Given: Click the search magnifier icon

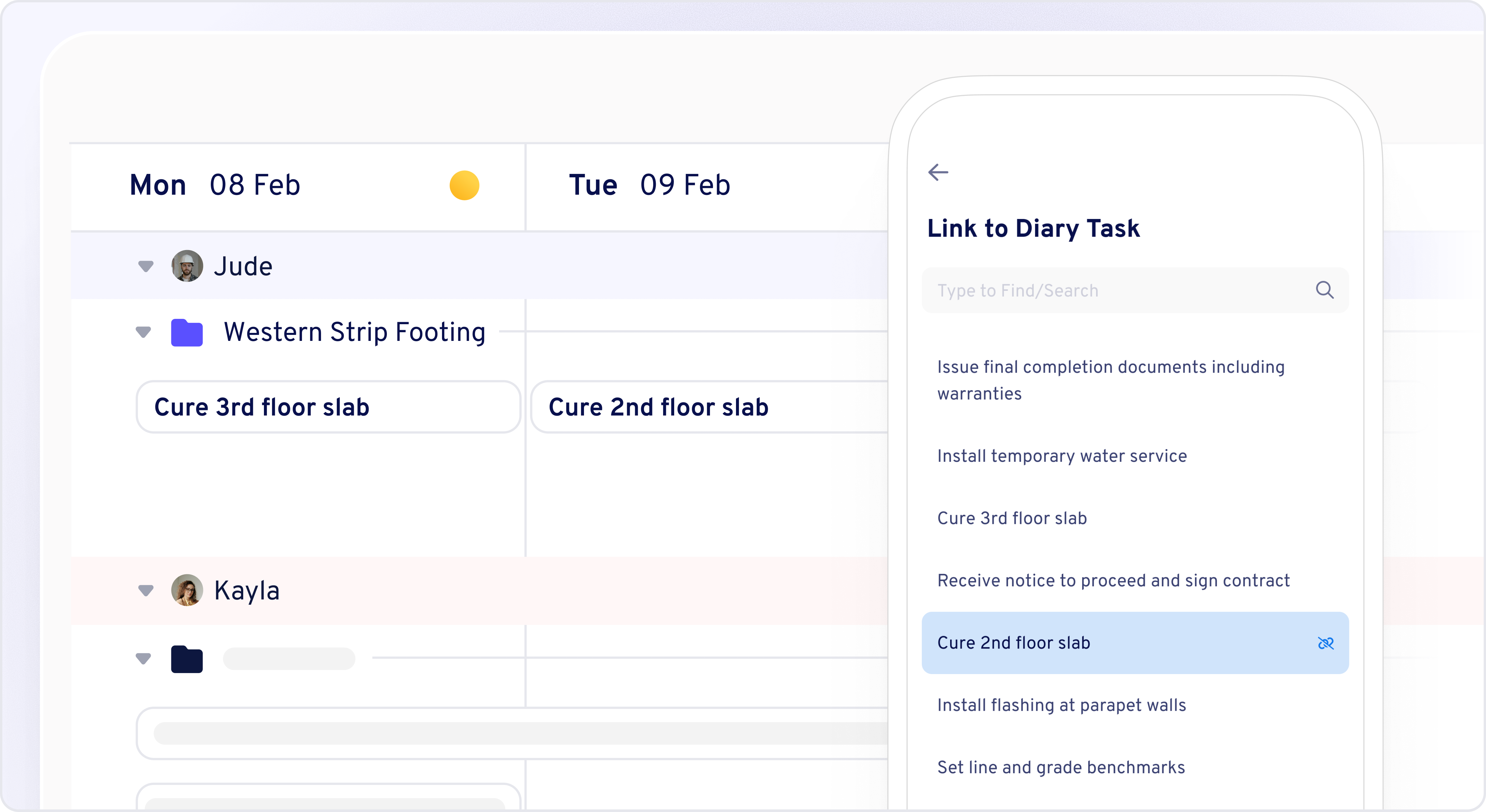Looking at the screenshot, I should click(x=1325, y=290).
